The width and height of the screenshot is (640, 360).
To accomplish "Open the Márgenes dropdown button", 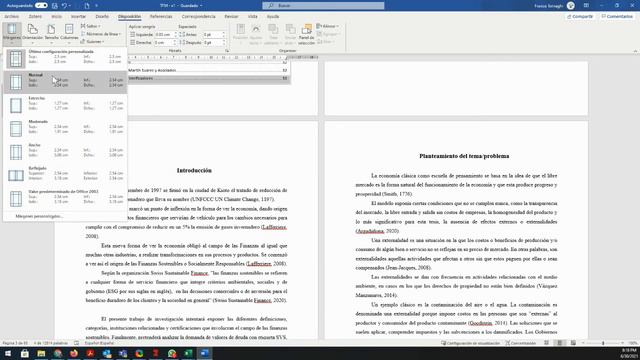I will 12,33.
